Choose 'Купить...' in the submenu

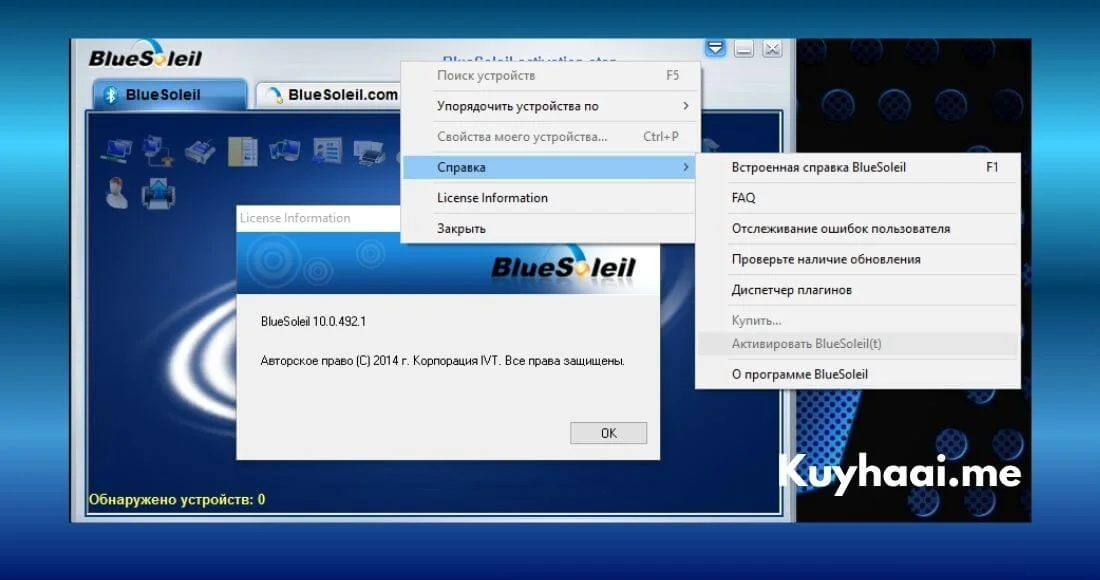click(858, 321)
